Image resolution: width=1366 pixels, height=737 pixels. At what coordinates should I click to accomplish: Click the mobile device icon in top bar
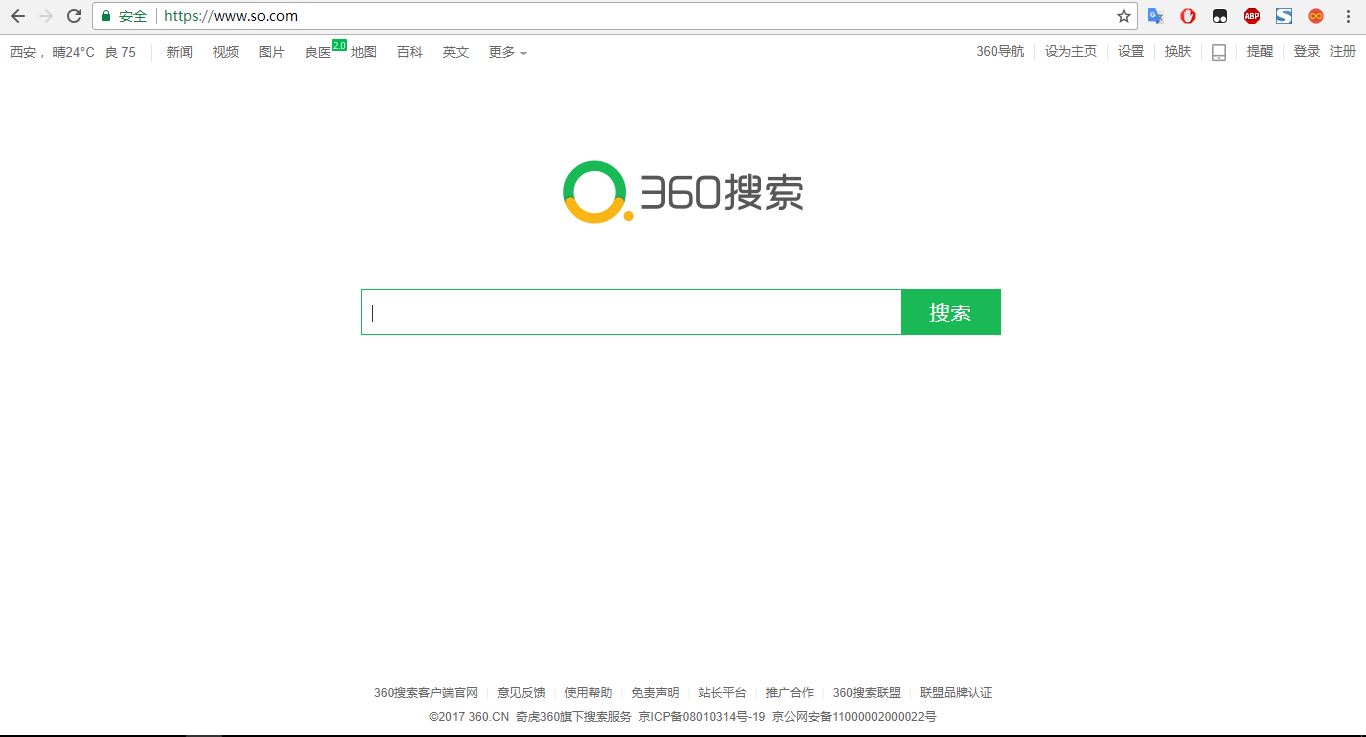click(1219, 52)
